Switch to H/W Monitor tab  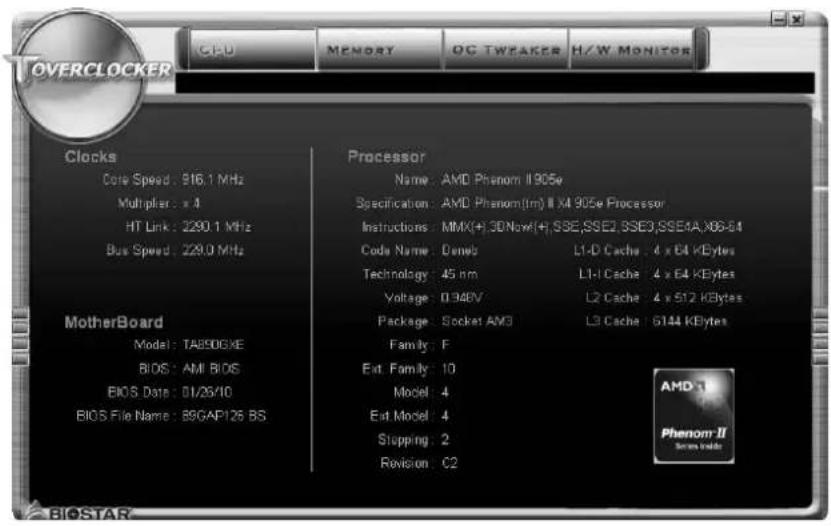tap(631, 49)
